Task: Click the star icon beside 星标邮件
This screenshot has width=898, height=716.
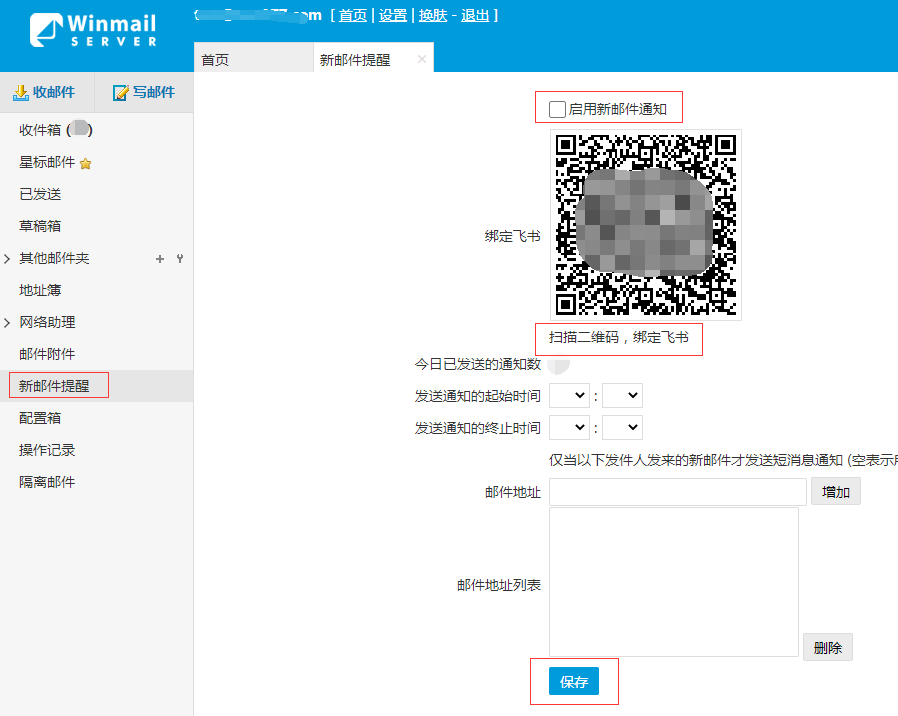Action: [x=86, y=163]
